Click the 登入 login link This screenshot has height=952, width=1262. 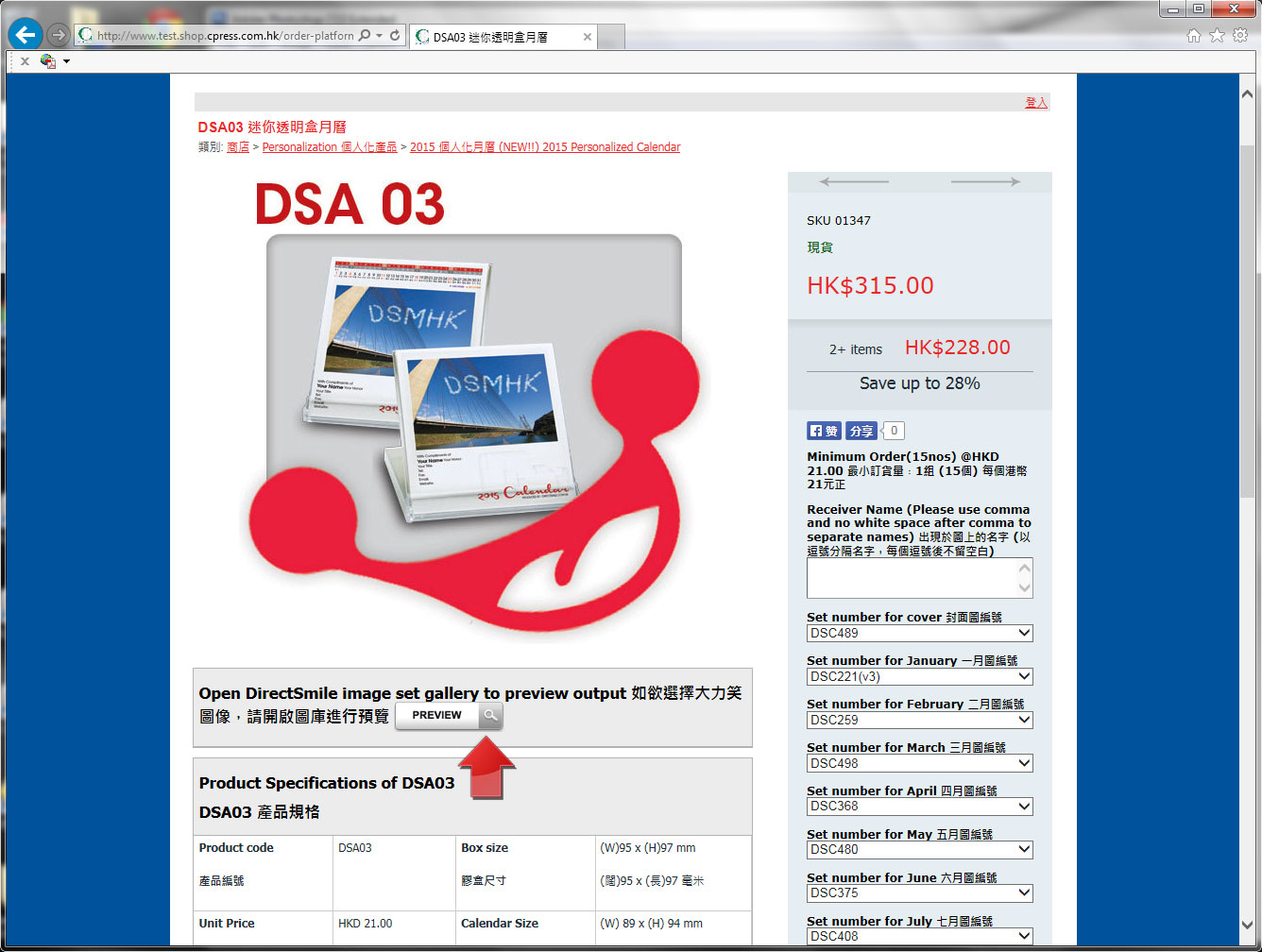click(1036, 103)
